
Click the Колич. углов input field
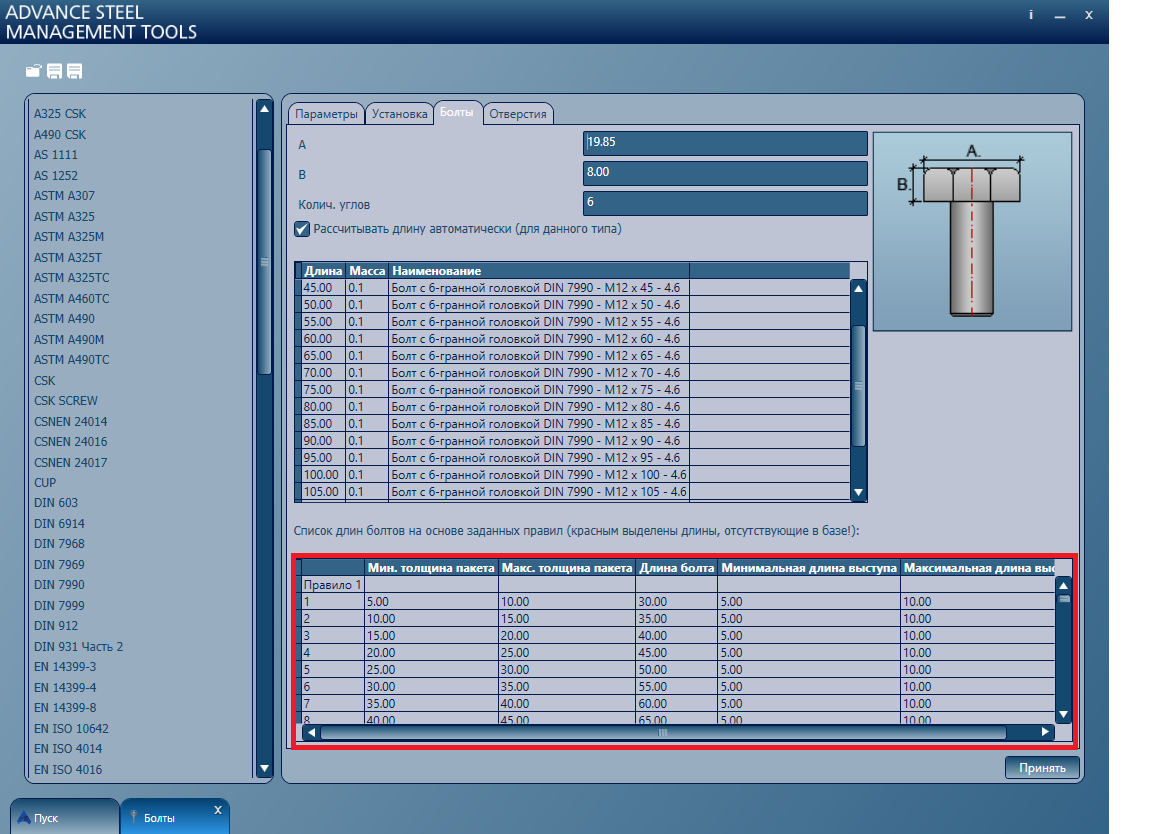pyautogui.click(x=726, y=203)
